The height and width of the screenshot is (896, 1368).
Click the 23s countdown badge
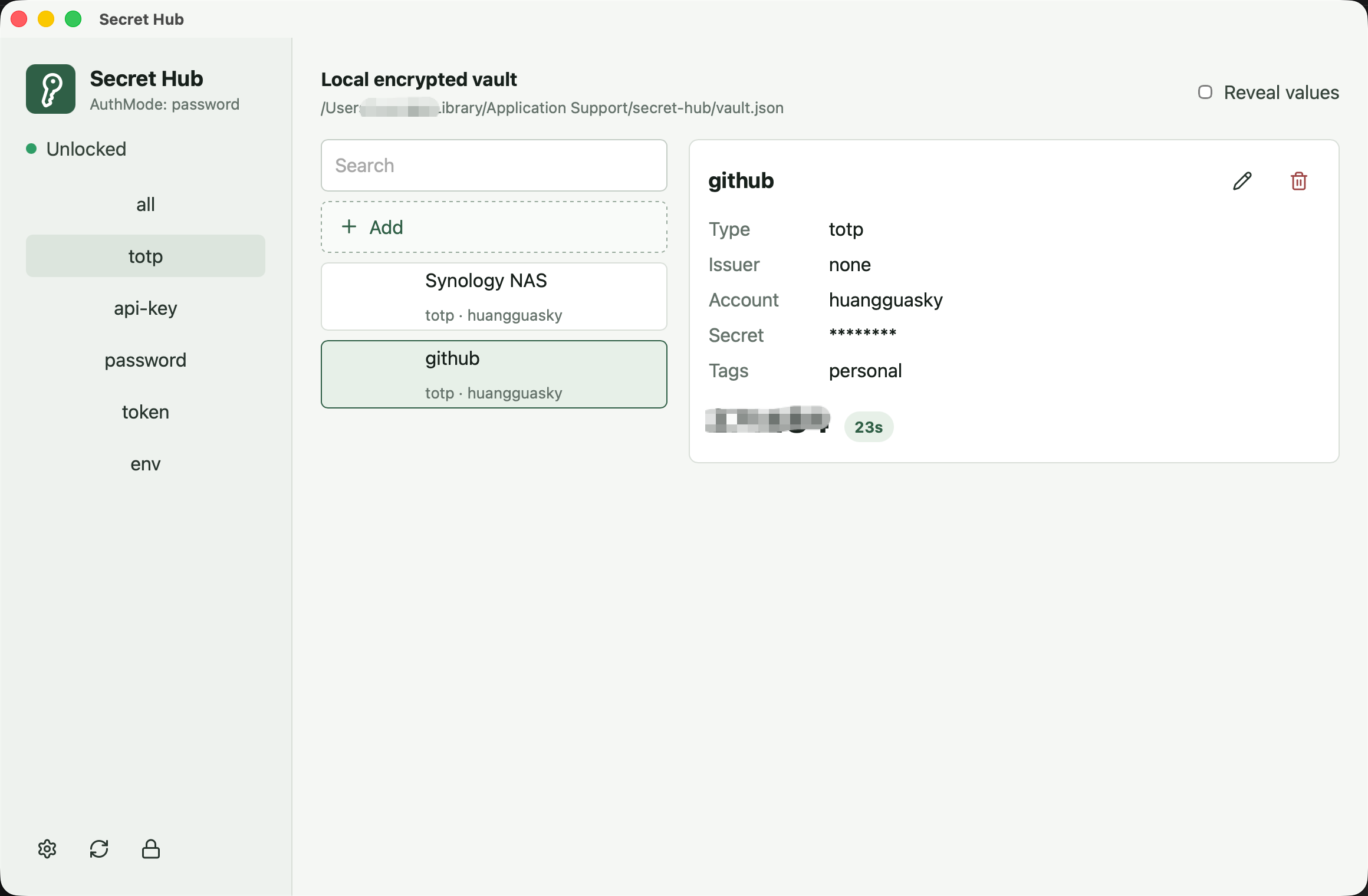(869, 427)
